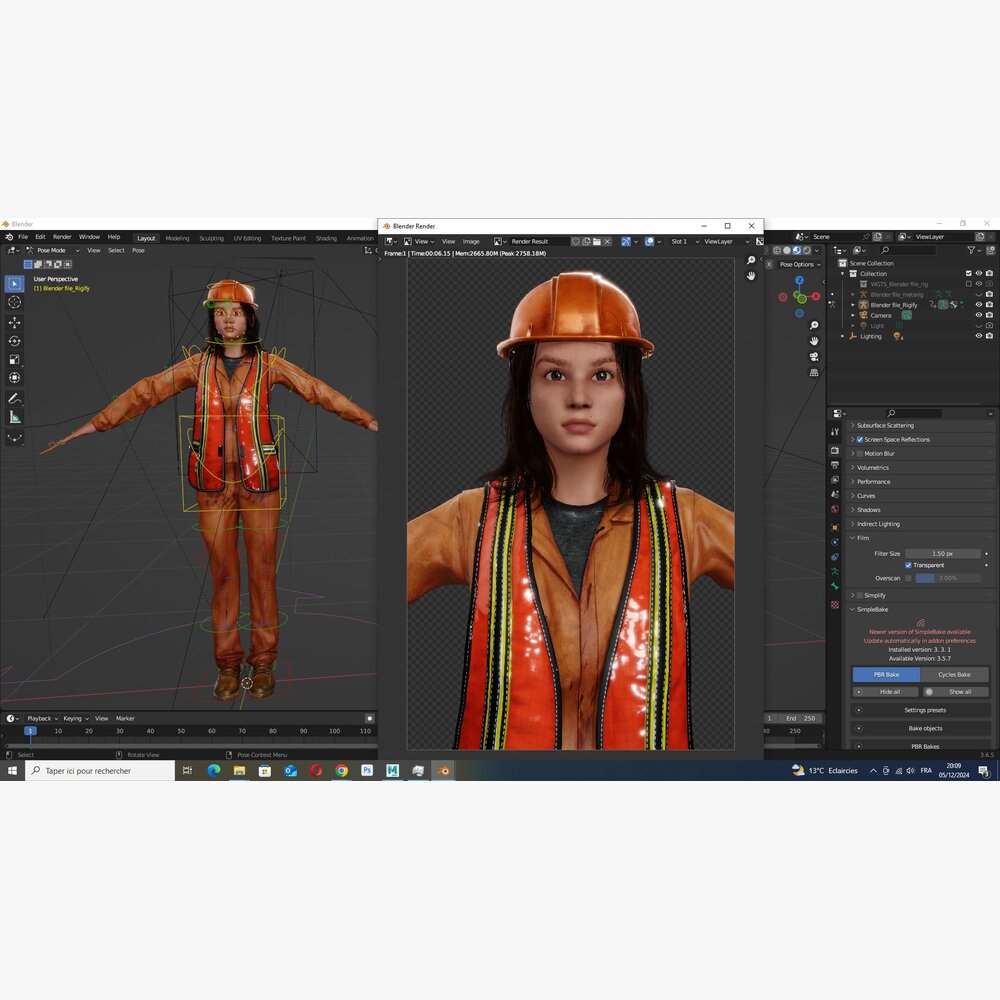Viewport: 1000px width, 1000px height.
Task: Expand the Indirect Lighting panel
Action: [853, 524]
